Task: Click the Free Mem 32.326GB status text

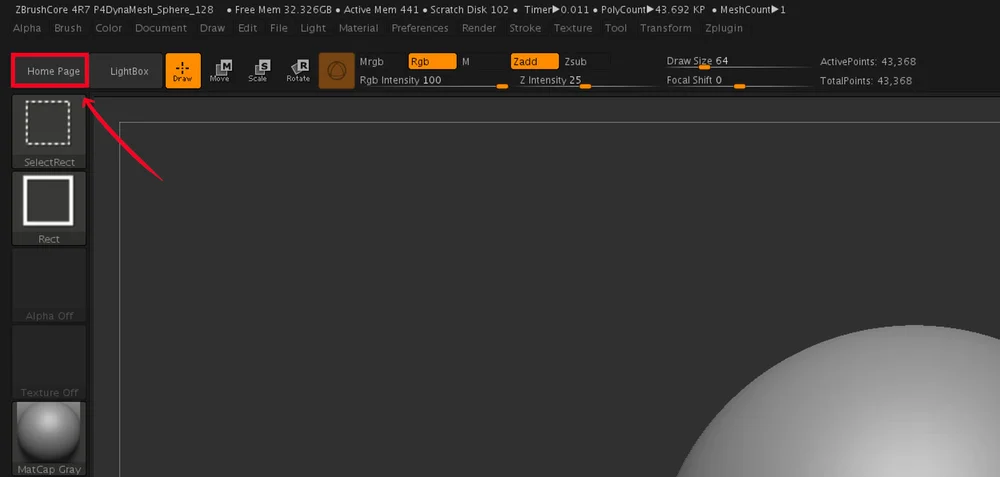Action: 284,10
